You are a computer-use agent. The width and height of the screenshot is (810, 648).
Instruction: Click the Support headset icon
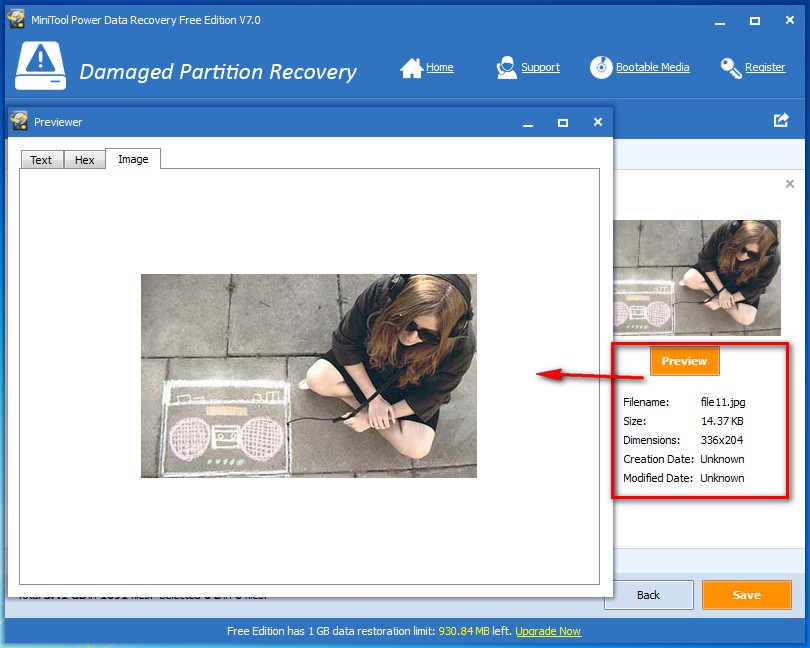click(507, 68)
